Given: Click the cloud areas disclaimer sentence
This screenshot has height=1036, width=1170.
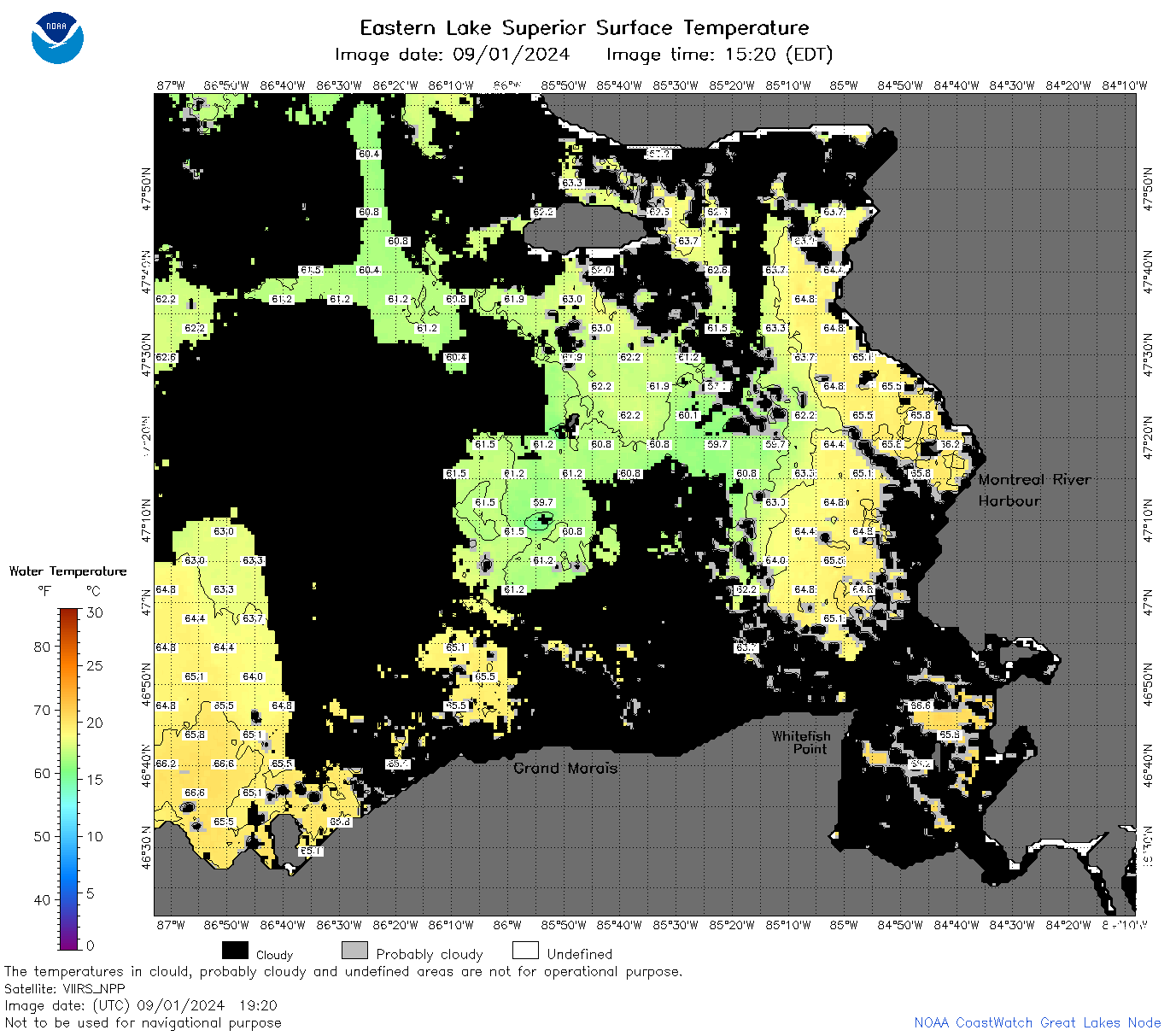Looking at the screenshot, I should [343, 972].
